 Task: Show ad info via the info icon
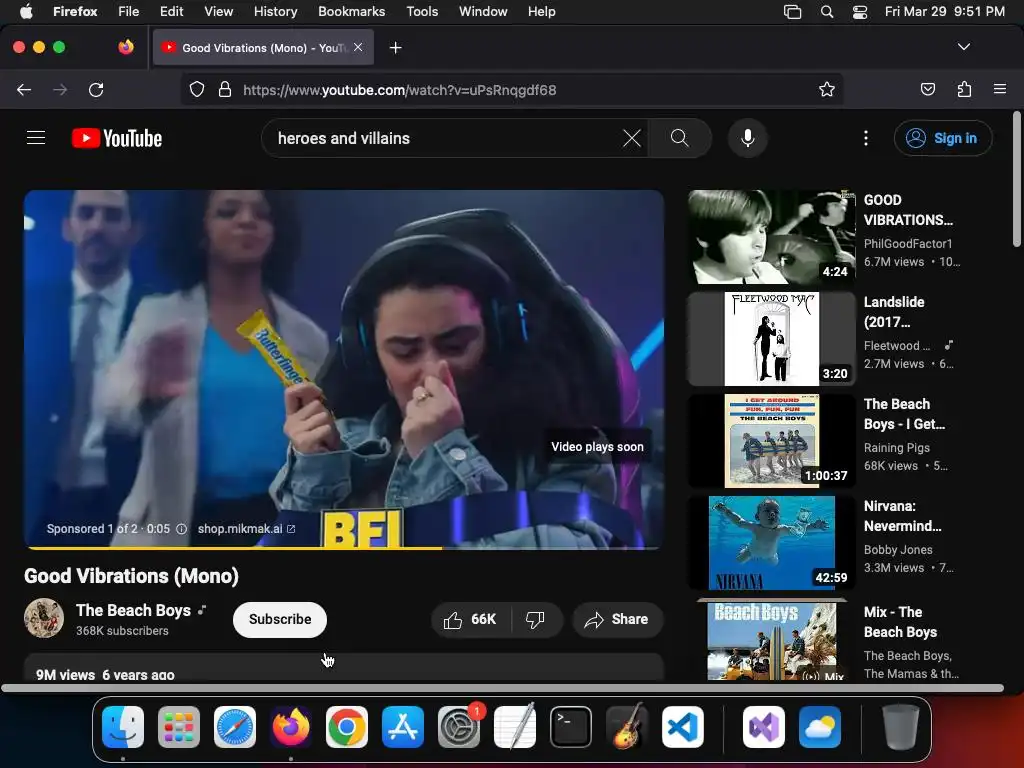point(182,529)
